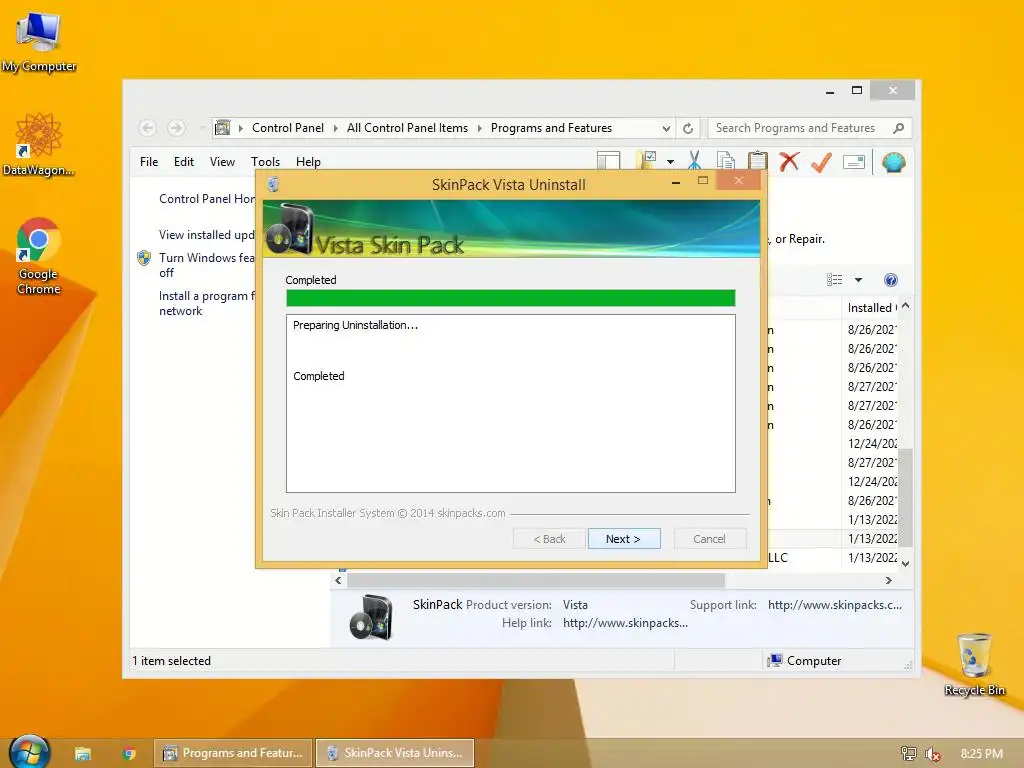Click the search magnifier icon
Viewport: 1024px width, 768px height.
click(899, 128)
